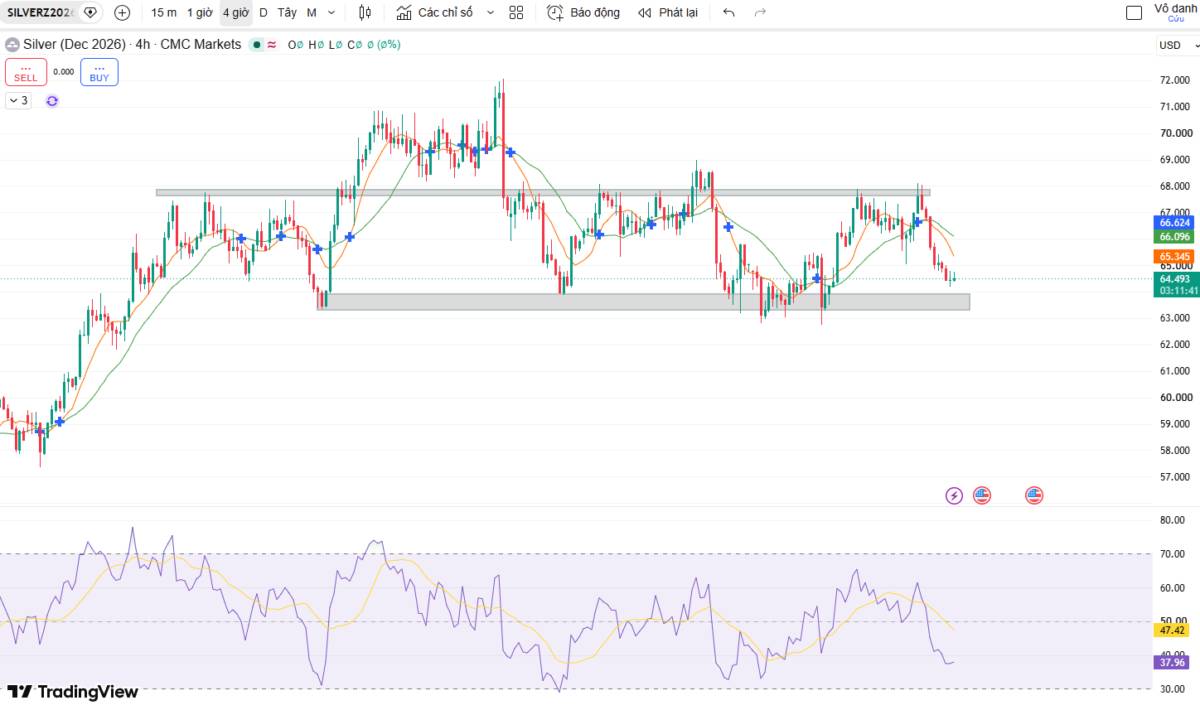Click the purple refresh icon beside legend toggle
The height and width of the screenshot is (710, 1200).
52,100
